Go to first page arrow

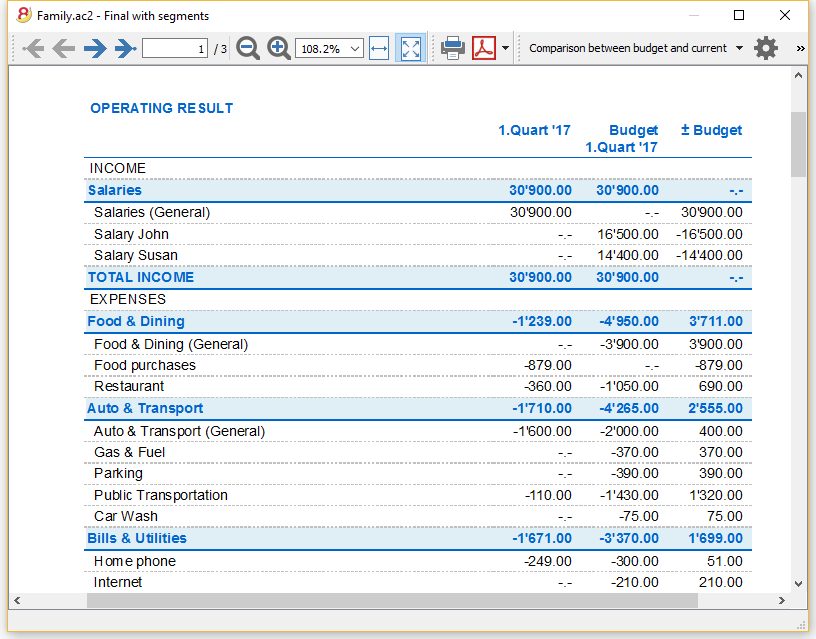click(33, 48)
